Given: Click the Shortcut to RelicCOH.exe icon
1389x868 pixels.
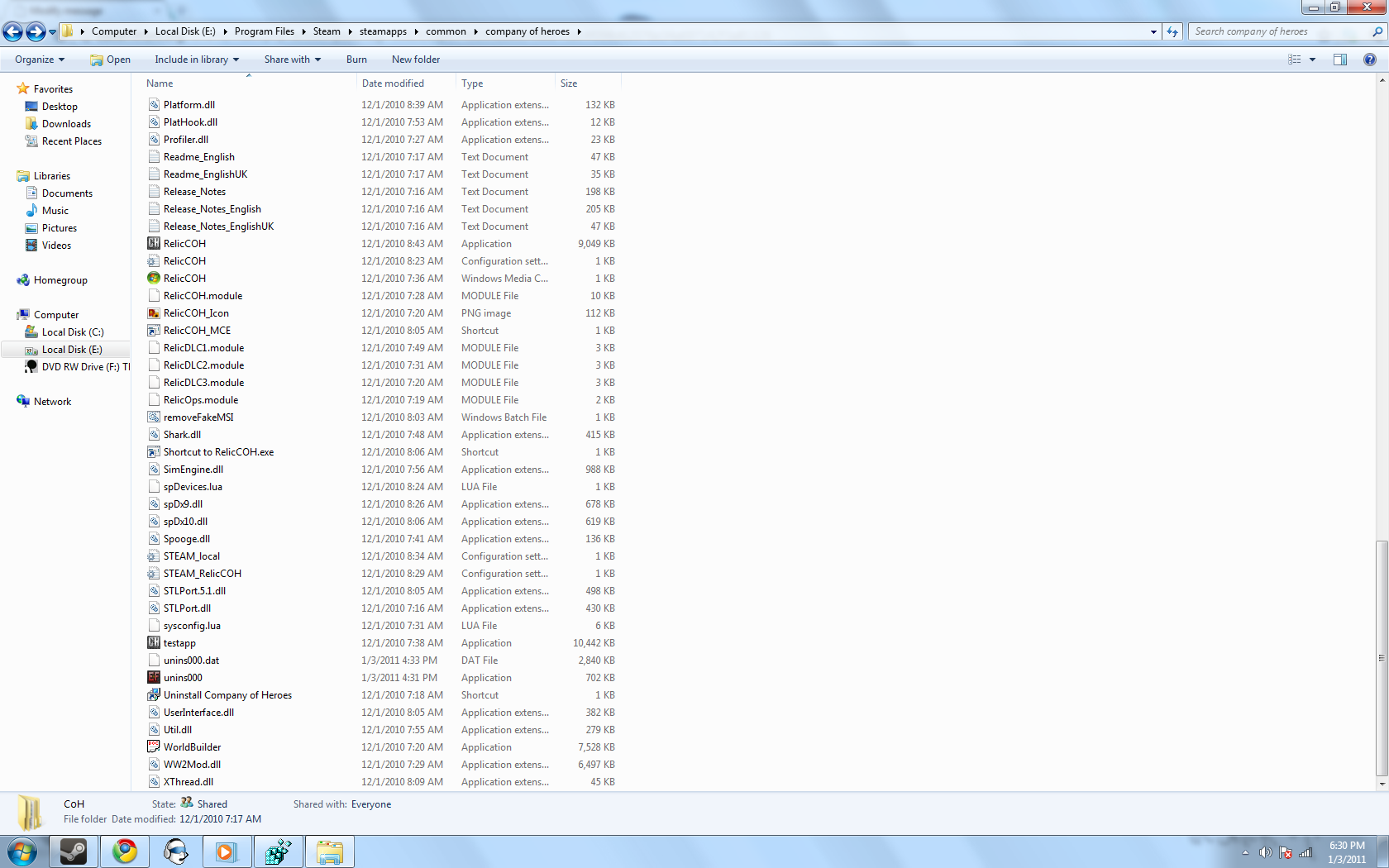Looking at the screenshot, I should click(154, 452).
